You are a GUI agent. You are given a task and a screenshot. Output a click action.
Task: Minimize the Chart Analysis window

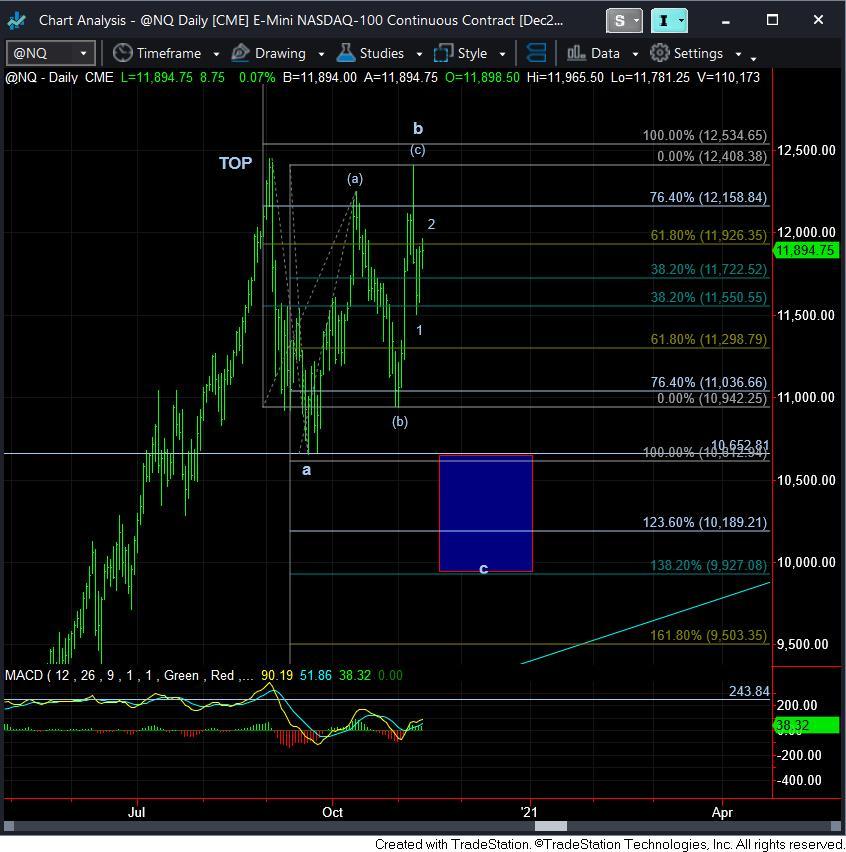coord(725,21)
